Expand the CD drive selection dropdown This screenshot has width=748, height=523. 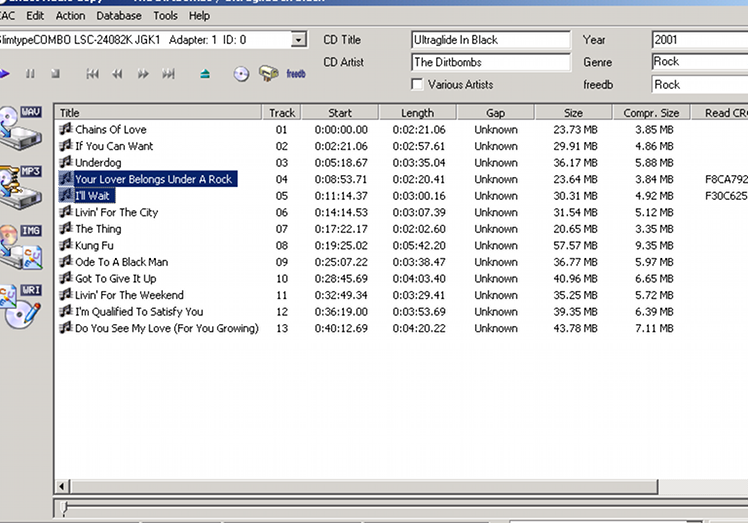299,40
